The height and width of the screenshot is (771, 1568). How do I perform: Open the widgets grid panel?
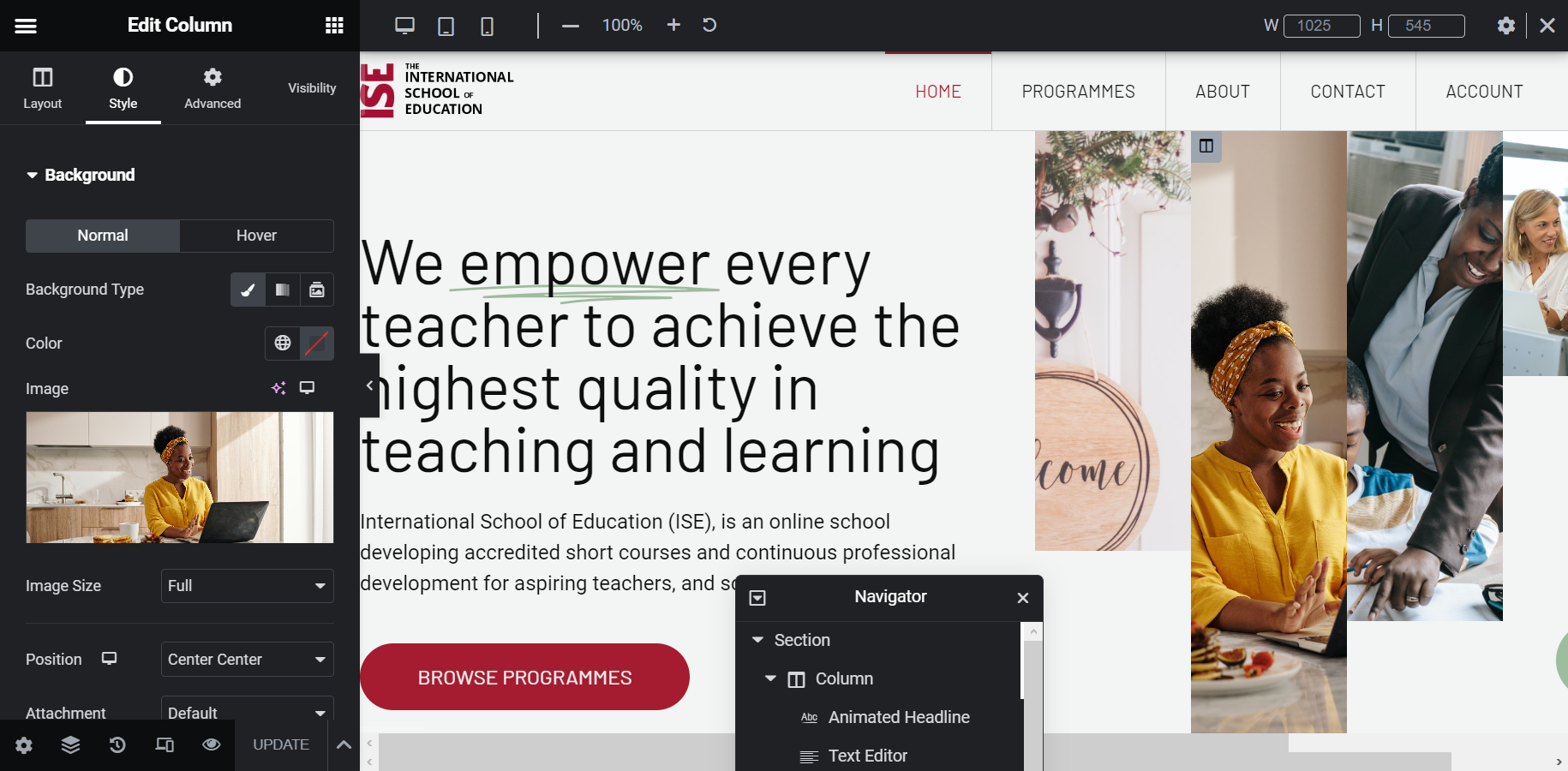coord(334,26)
